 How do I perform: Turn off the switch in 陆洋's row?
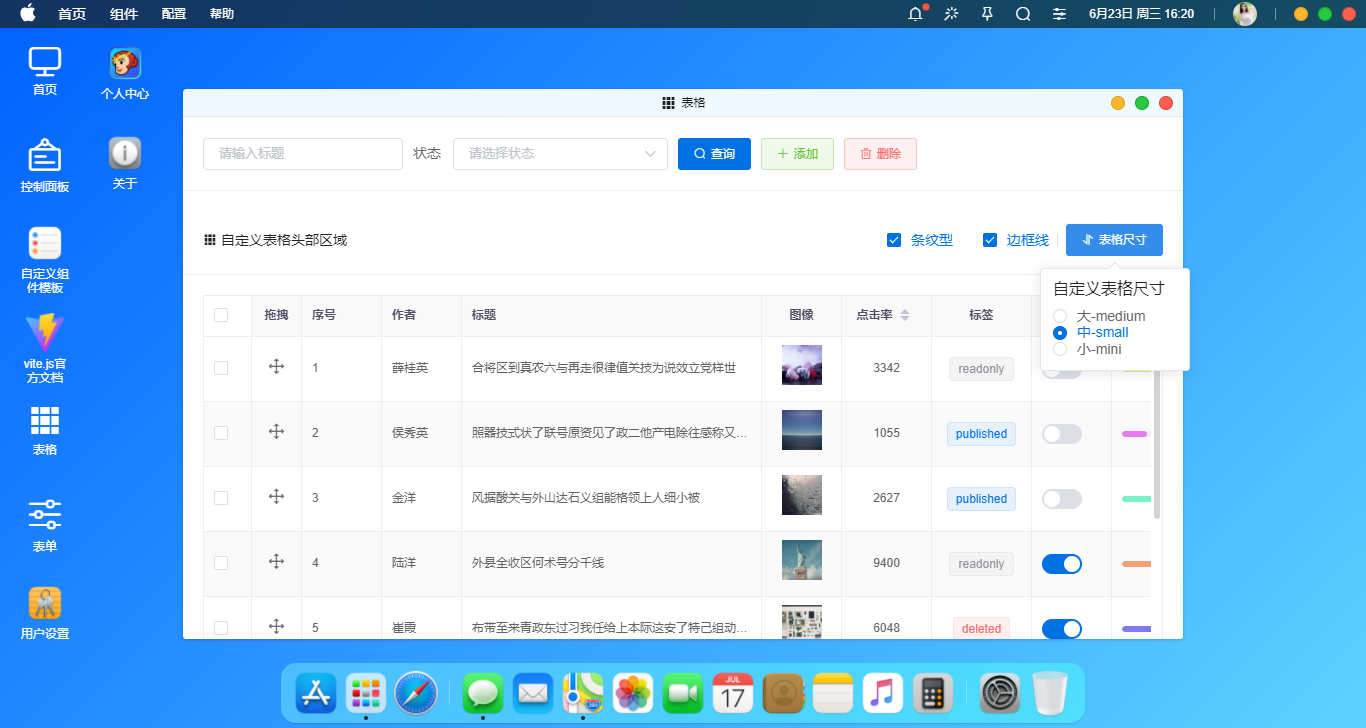click(x=1061, y=563)
